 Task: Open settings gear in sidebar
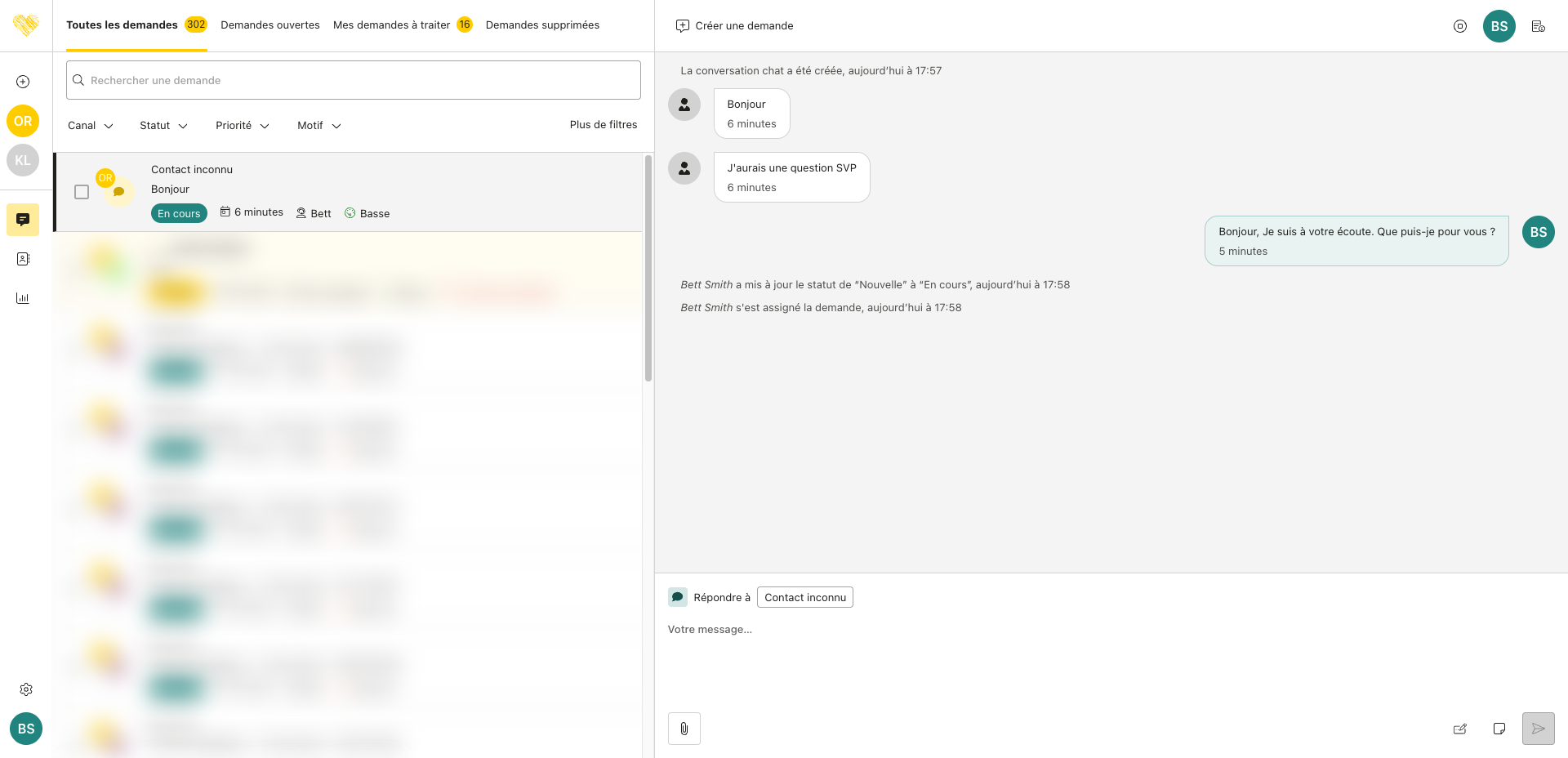pyautogui.click(x=26, y=689)
